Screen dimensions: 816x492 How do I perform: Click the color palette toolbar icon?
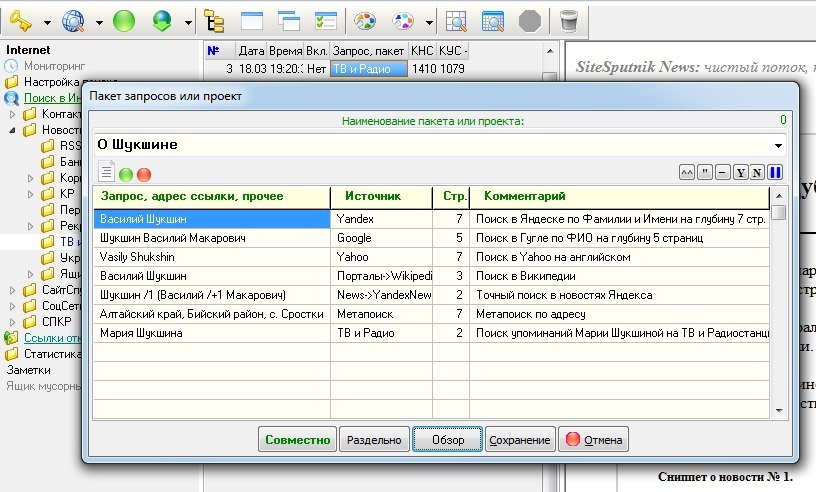(365, 20)
